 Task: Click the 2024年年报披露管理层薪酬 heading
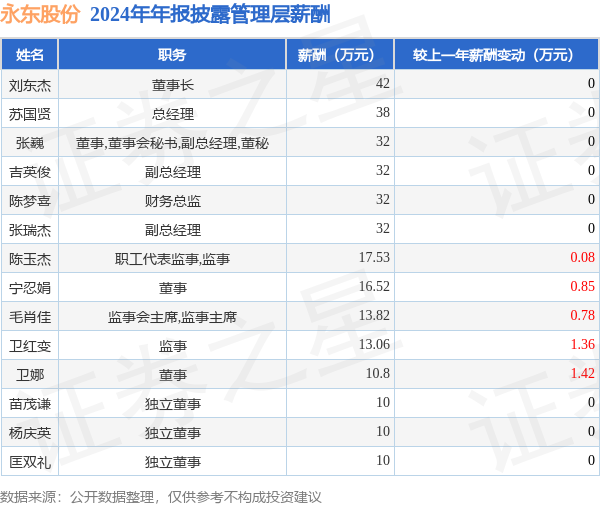point(210,15)
